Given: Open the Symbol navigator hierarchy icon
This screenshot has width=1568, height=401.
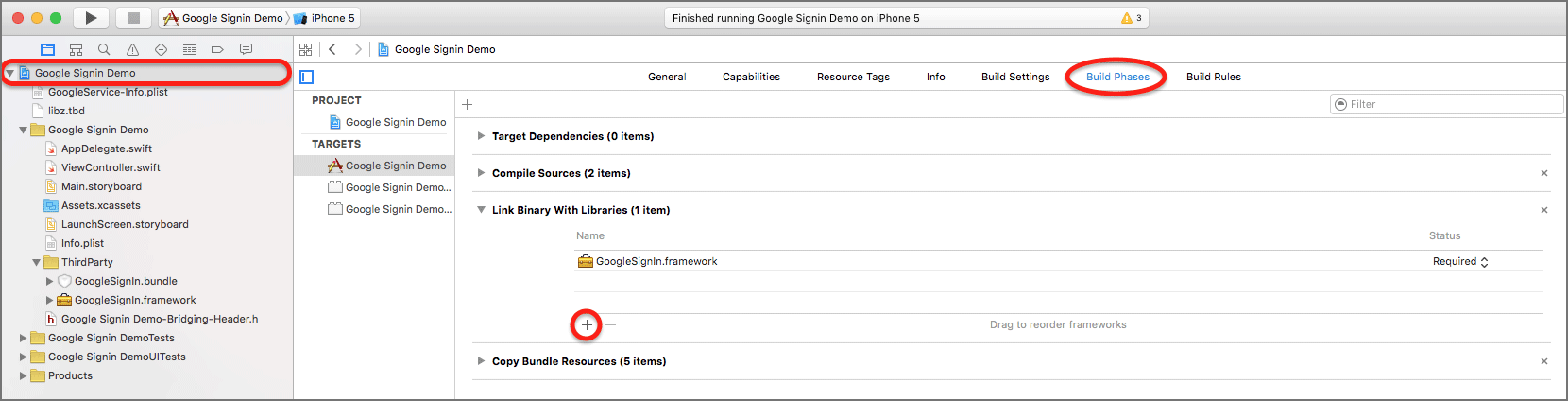Looking at the screenshot, I should 77,49.
